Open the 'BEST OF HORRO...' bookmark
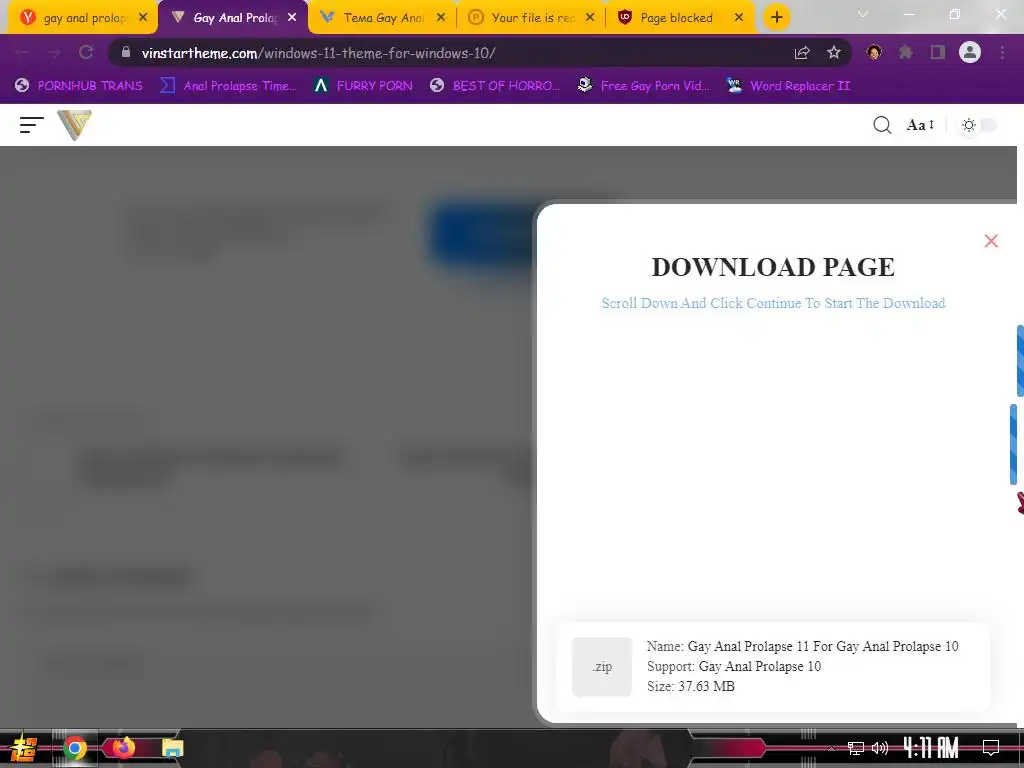 pyautogui.click(x=495, y=86)
